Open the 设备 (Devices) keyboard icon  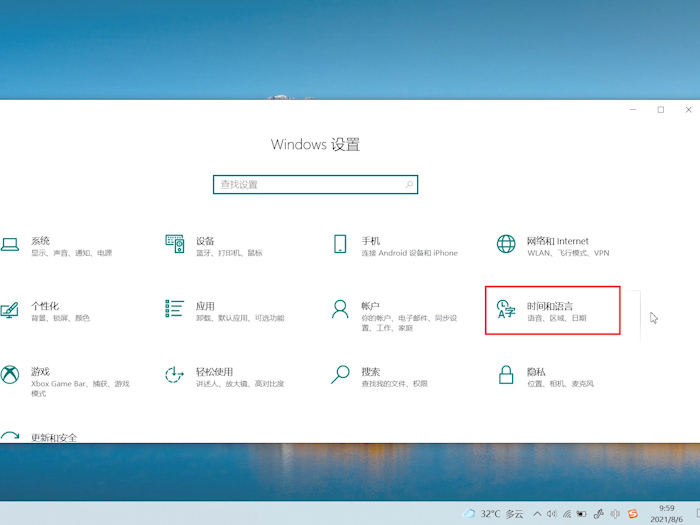click(x=175, y=244)
